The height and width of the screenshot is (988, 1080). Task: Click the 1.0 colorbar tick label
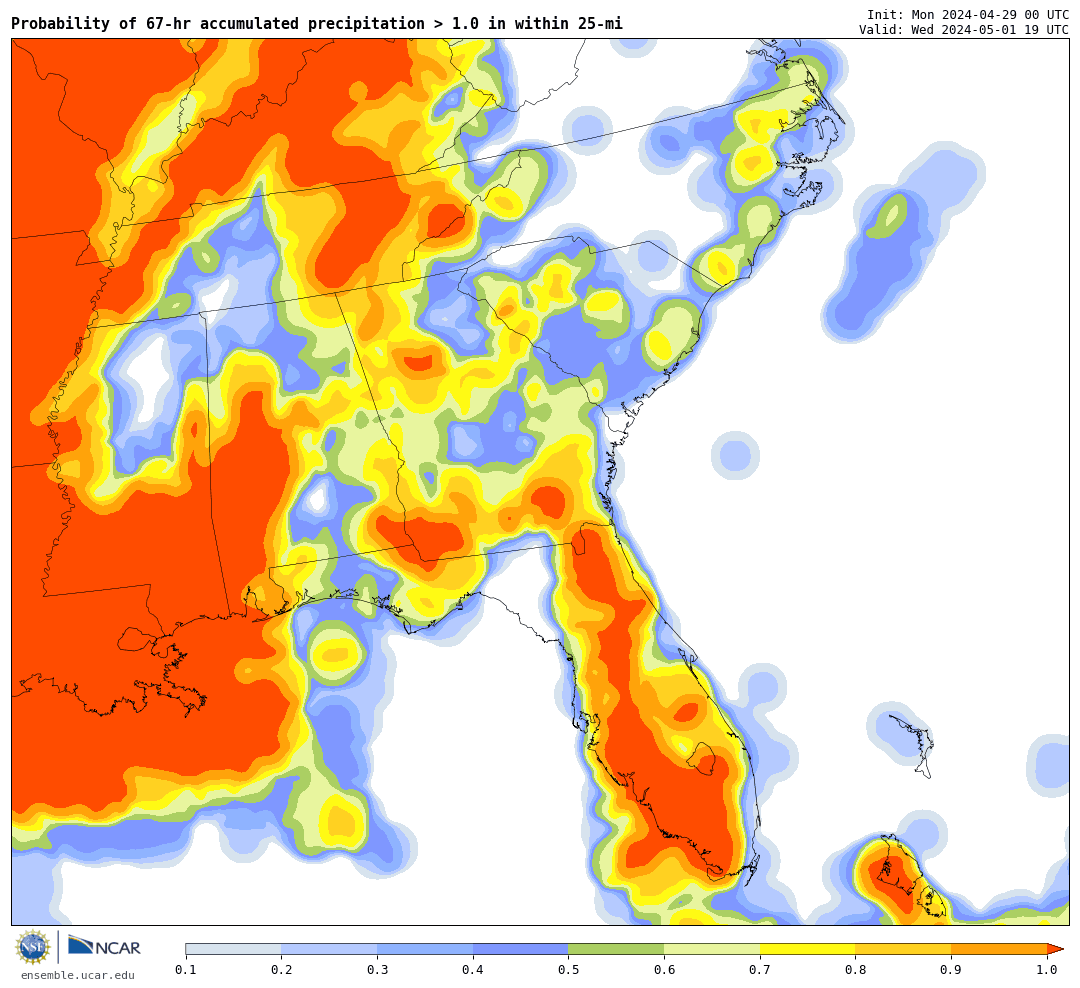(x=1048, y=969)
